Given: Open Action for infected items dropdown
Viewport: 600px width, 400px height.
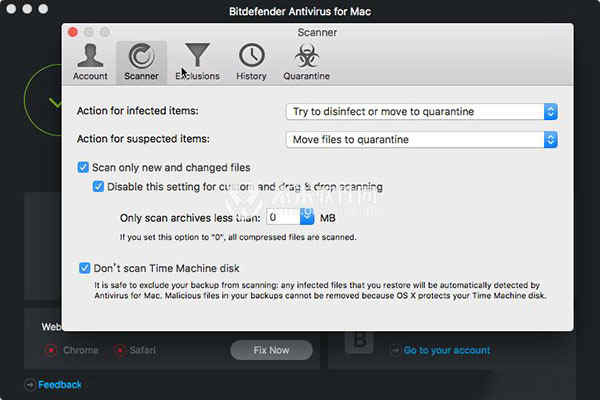Looking at the screenshot, I should 421,111.
